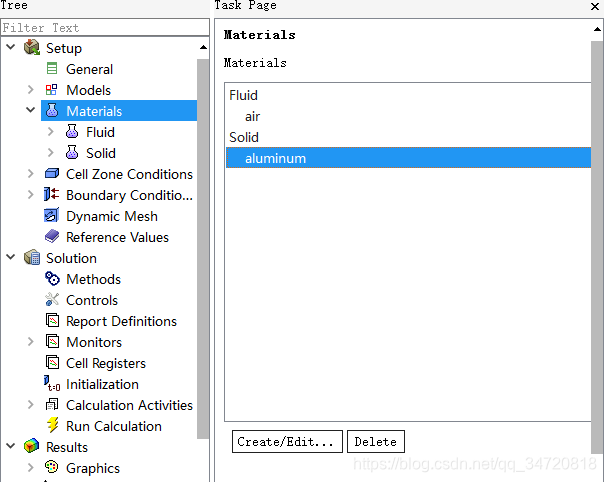Select air in Materials list

[252, 116]
